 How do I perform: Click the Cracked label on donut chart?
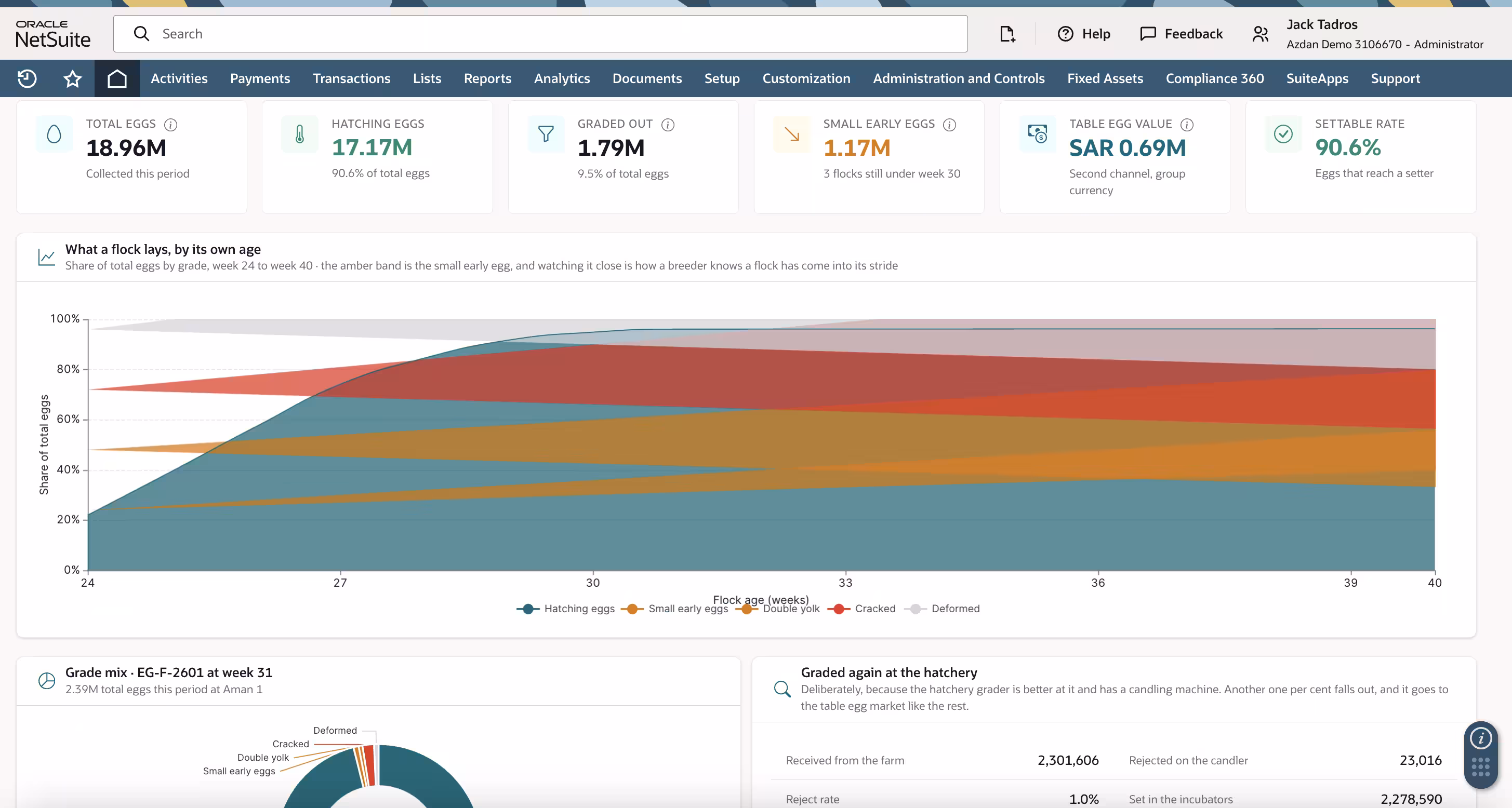tap(290, 744)
